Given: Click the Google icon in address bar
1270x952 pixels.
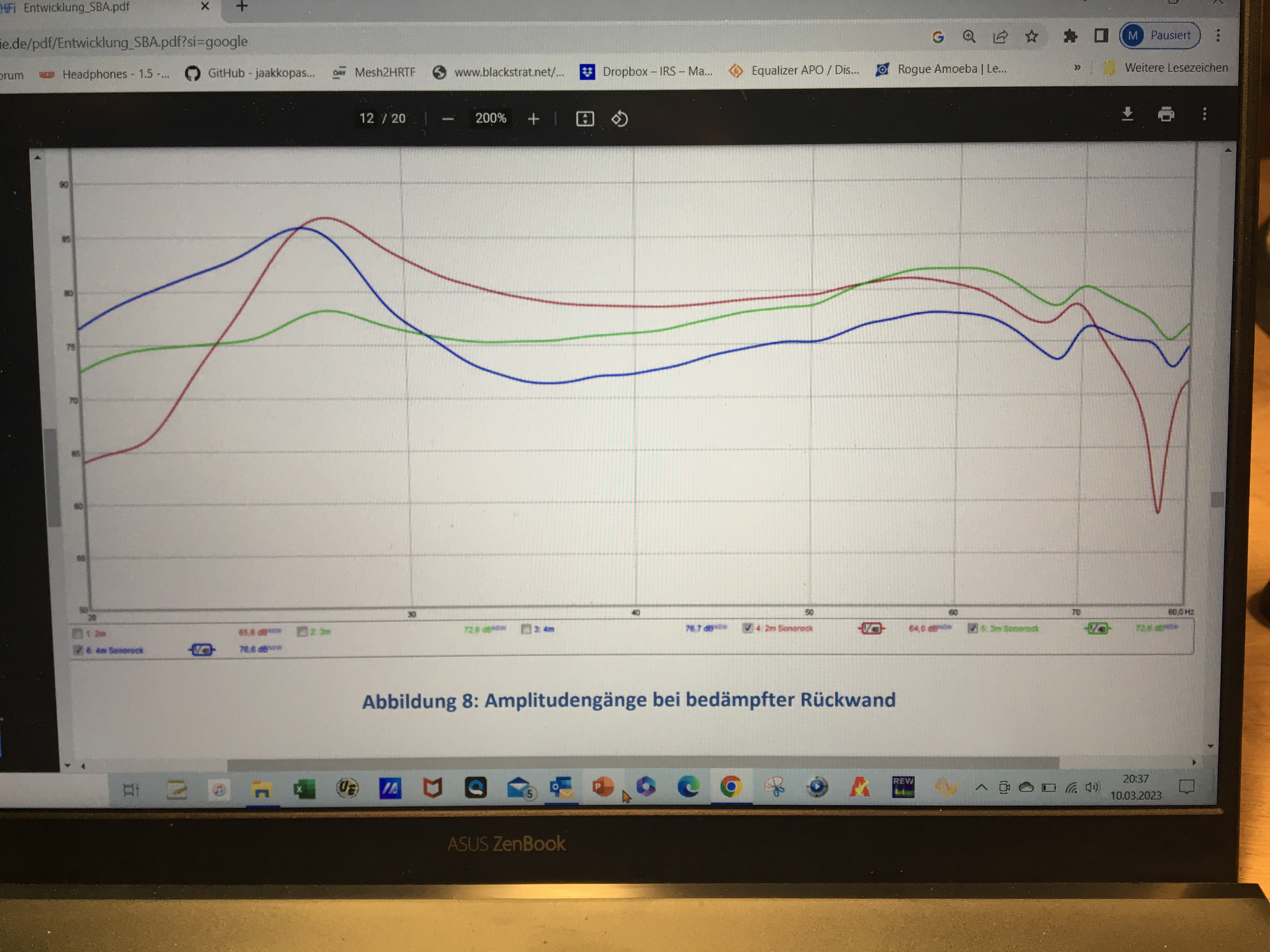Looking at the screenshot, I should 938,37.
